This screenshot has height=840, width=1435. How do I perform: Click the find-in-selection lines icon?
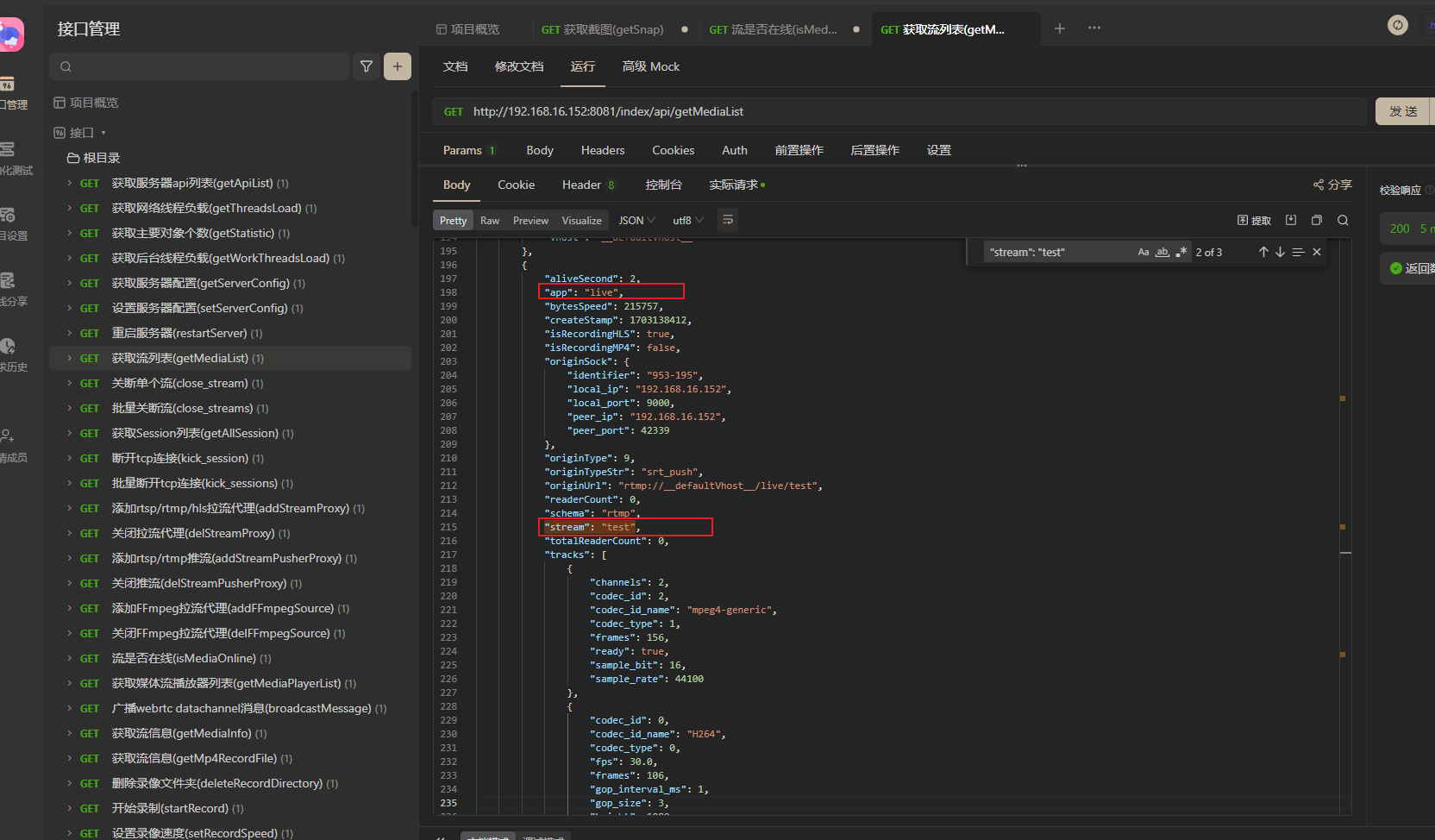click(x=1298, y=252)
